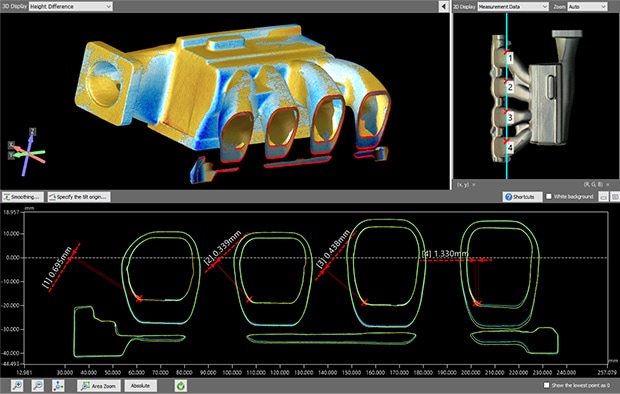
Task: Open Specify the tilt origin
Action: click(x=79, y=197)
